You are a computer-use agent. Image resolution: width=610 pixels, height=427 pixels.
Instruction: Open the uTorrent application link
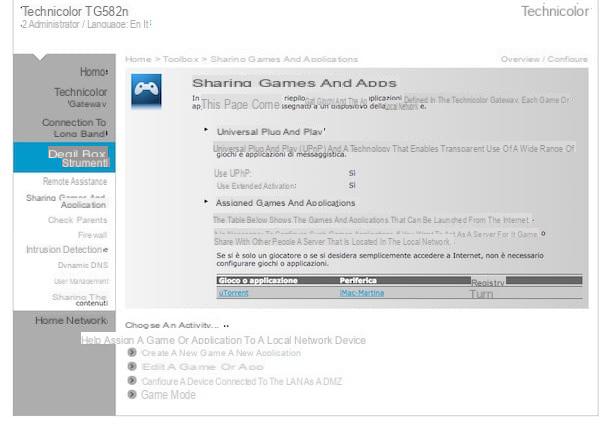(233, 293)
